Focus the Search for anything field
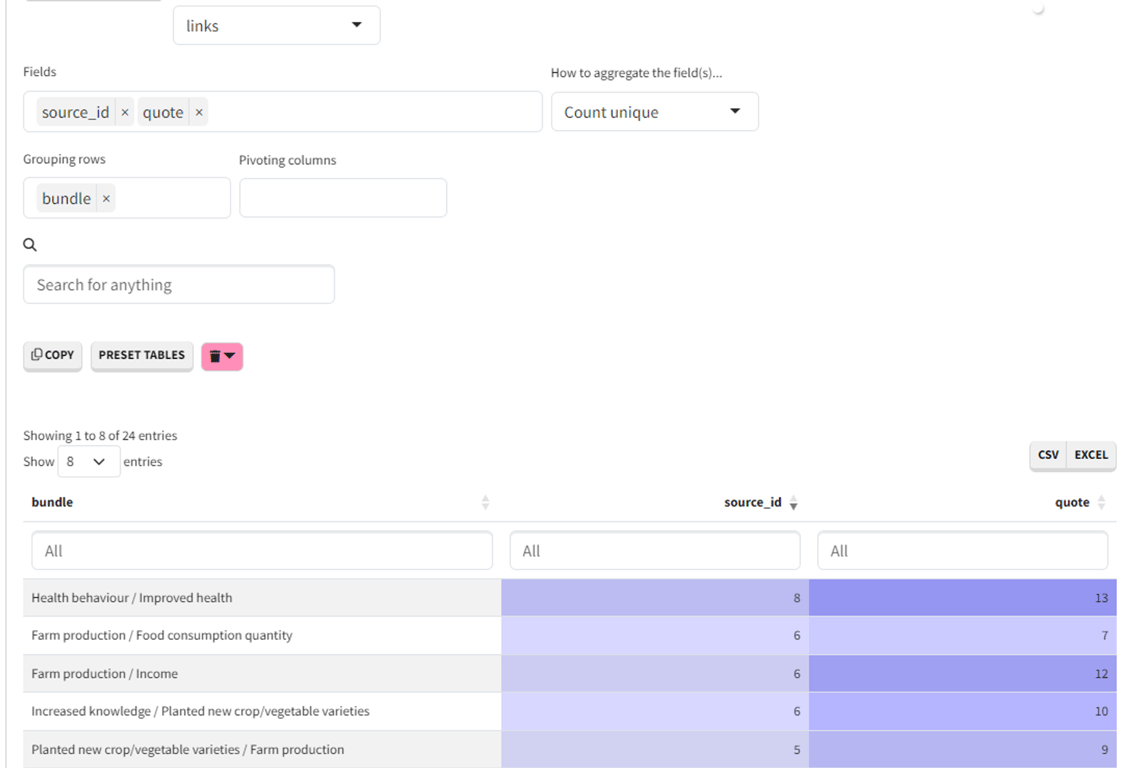1131x768 pixels. point(179,285)
